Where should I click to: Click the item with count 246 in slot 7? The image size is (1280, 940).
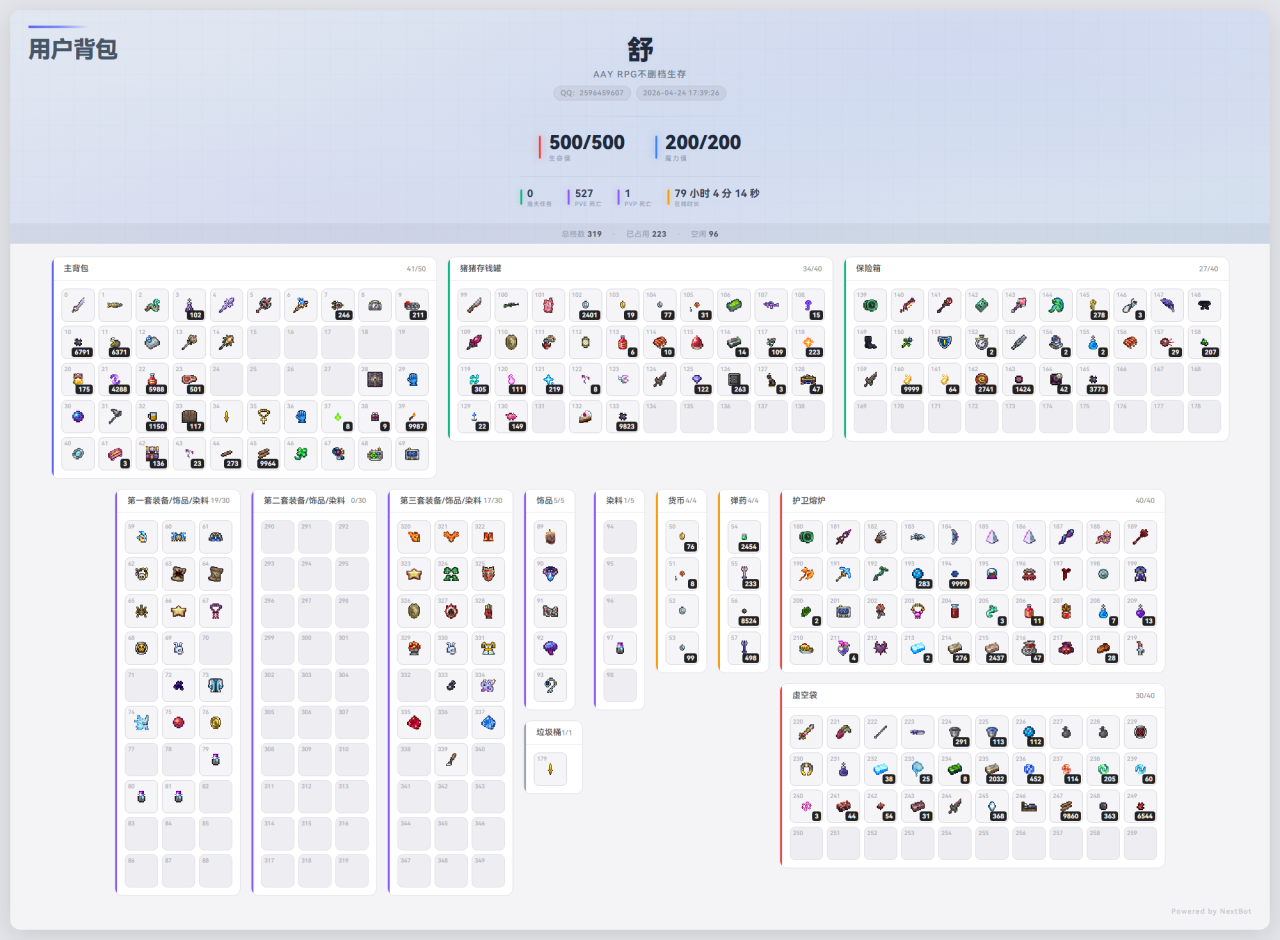click(x=337, y=305)
